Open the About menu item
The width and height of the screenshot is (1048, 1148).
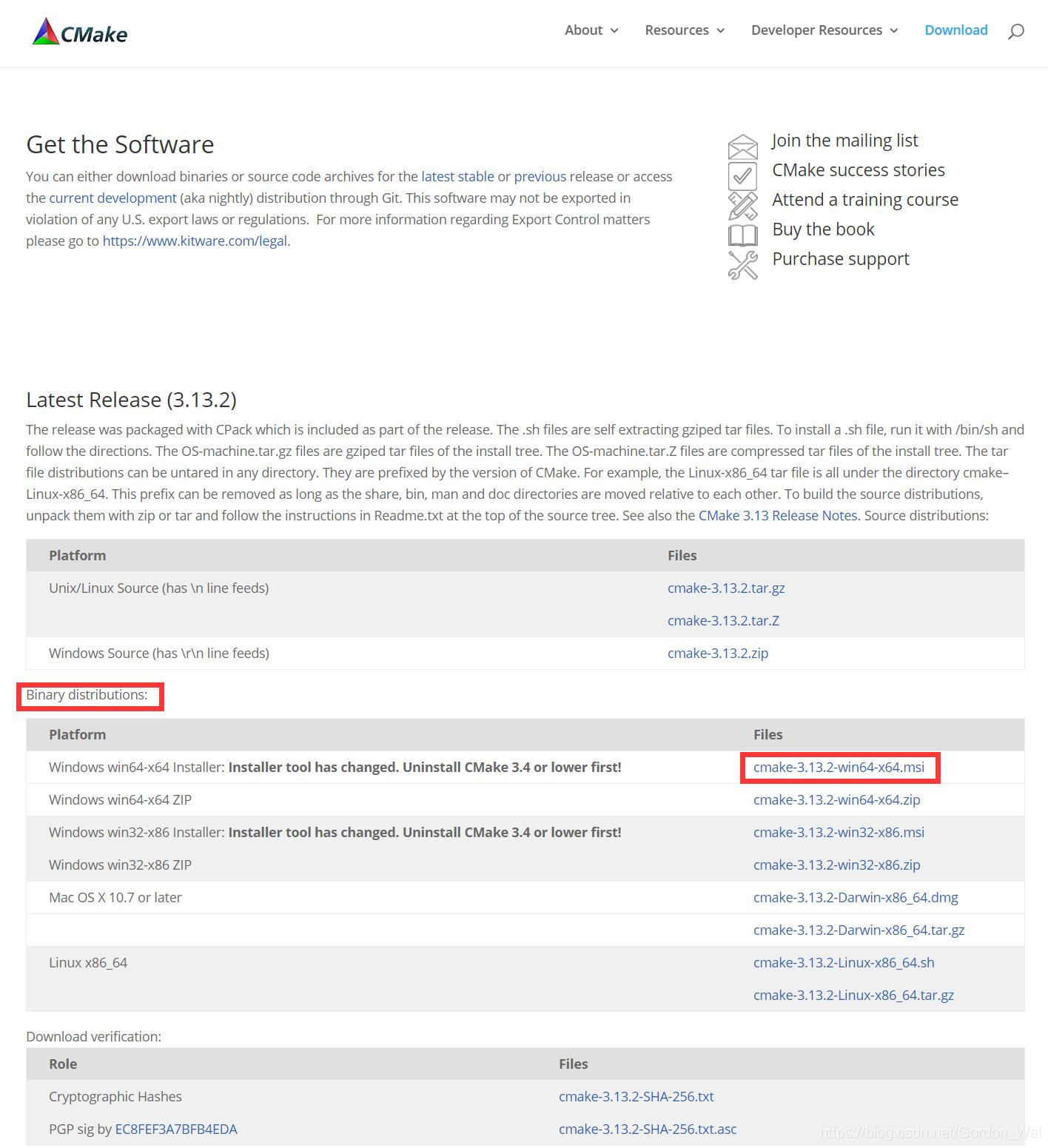pos(583,30)
